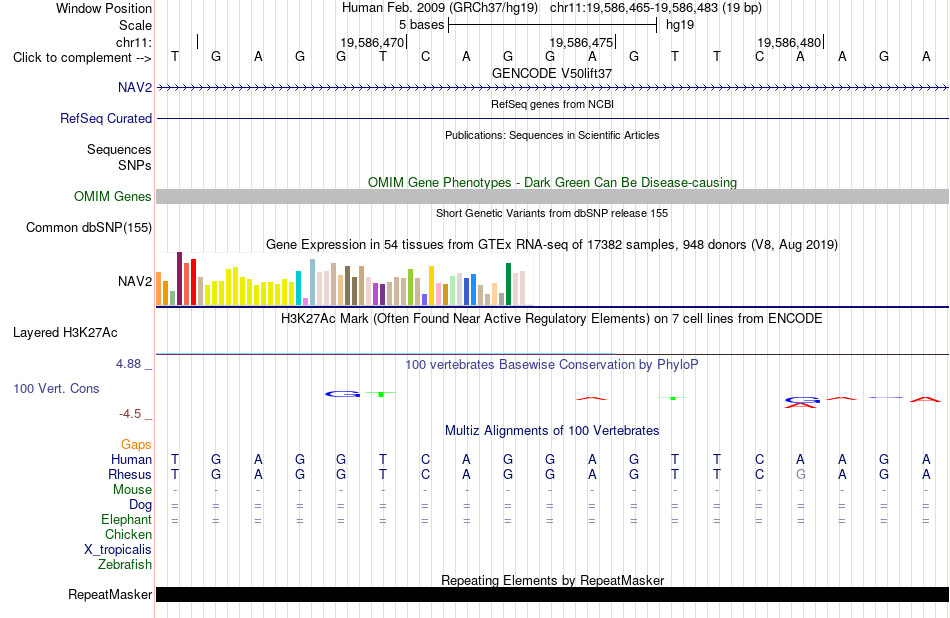Click the 19,586,475 position marker
The image size is (950, 618).
581,42
